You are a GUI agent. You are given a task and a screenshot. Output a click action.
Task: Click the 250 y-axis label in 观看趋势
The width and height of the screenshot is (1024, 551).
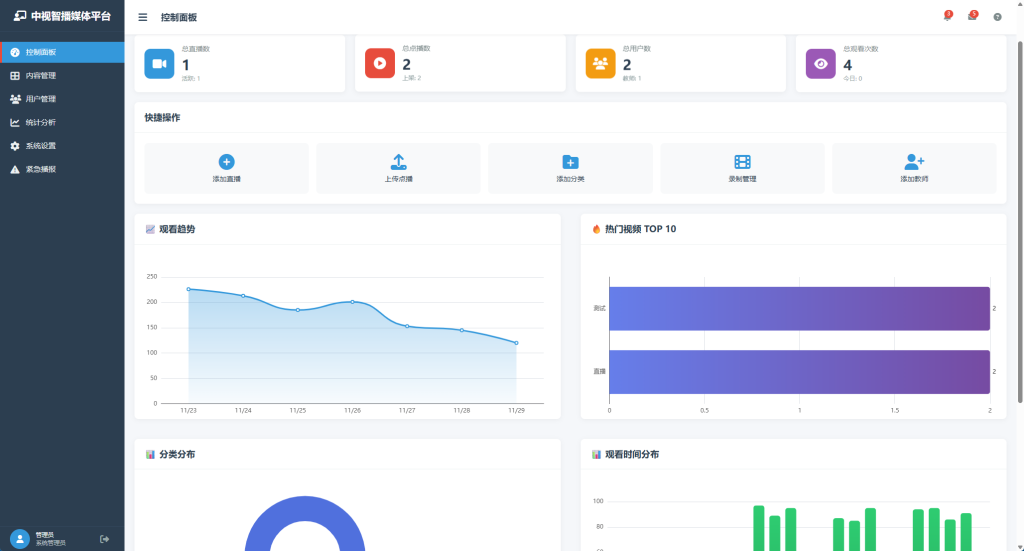click(x=152, y=277)
